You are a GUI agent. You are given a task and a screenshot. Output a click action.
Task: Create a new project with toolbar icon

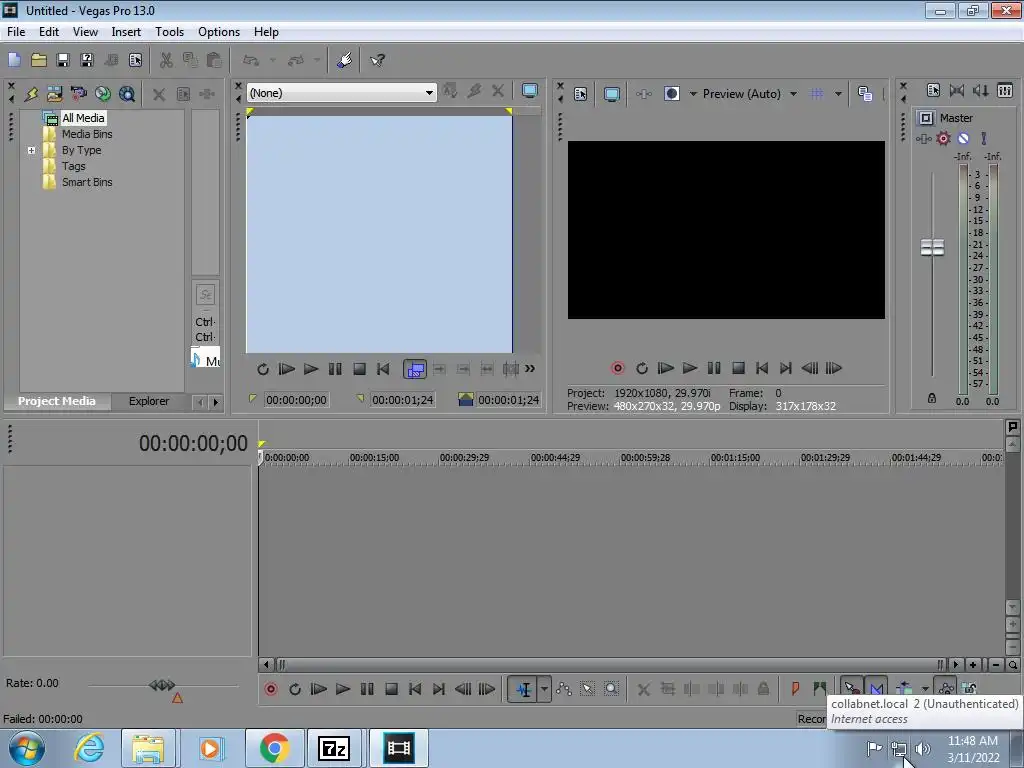(x=14, y=60)
